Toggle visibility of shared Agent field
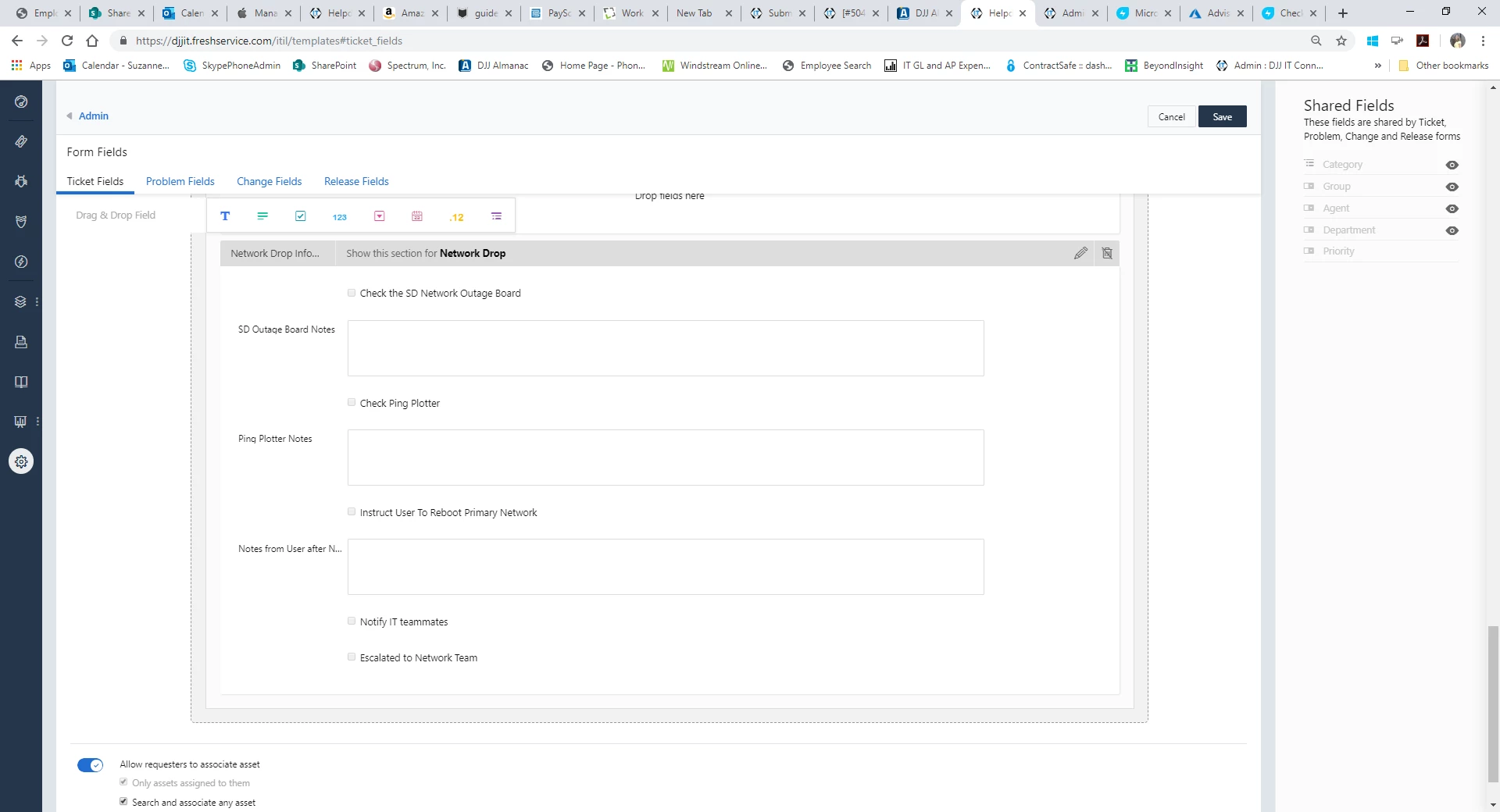 [1452, 208]
